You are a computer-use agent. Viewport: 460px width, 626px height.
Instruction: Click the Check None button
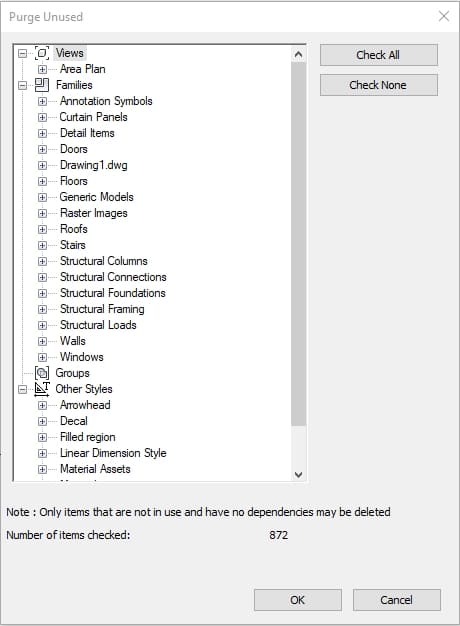(379, 85)
